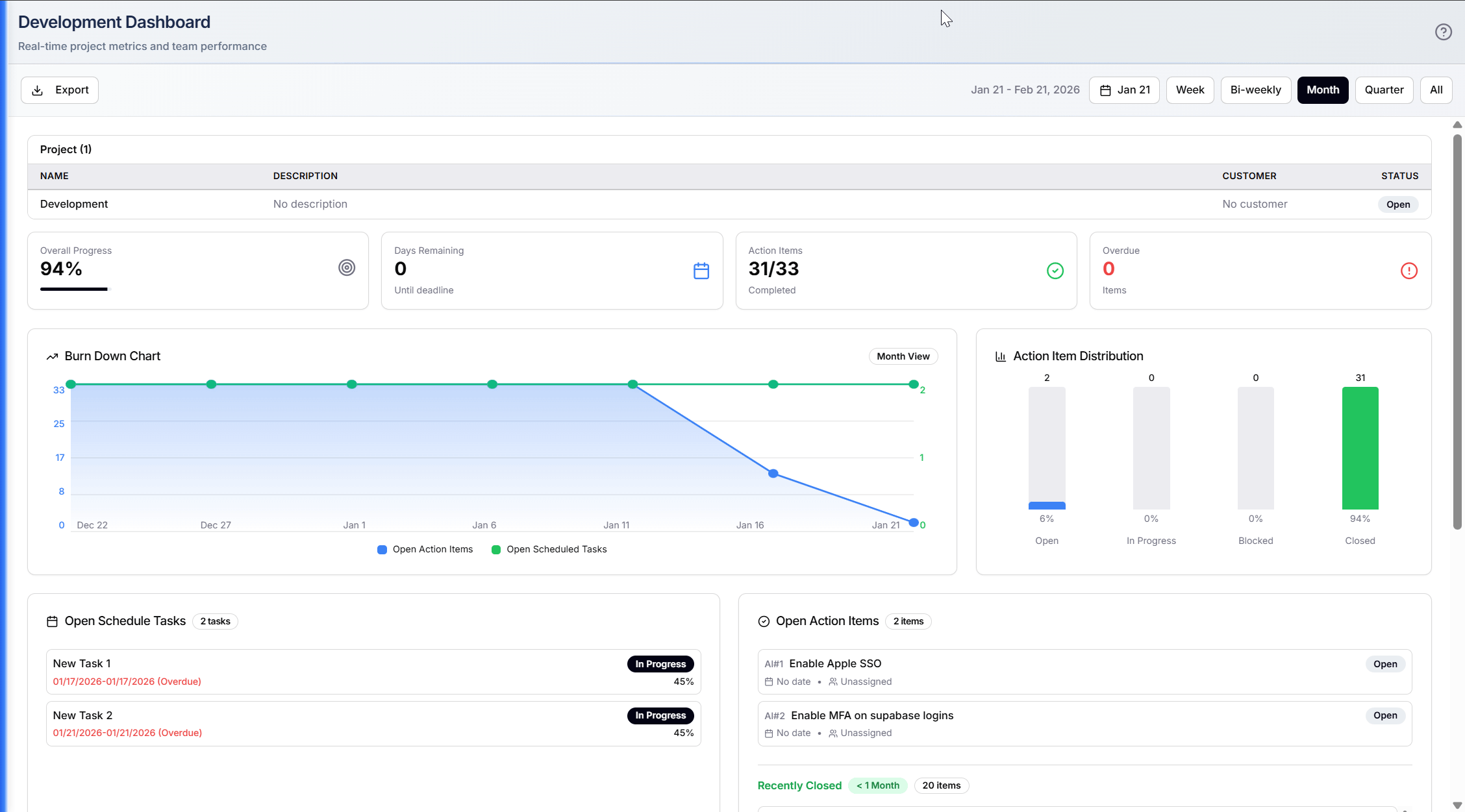Toggle Open Action Items legend entry

click(425, 549)
